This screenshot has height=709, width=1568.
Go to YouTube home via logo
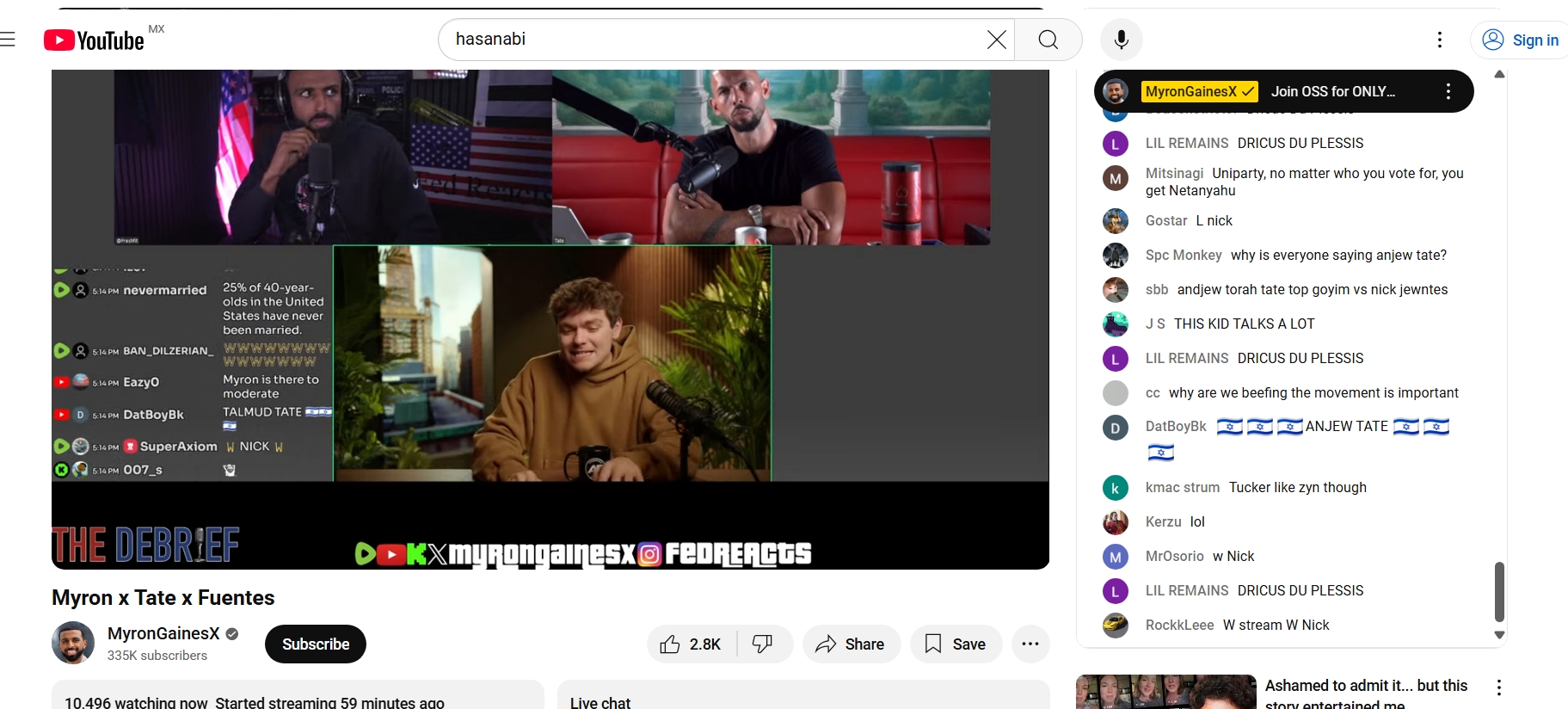coord(95,40)
